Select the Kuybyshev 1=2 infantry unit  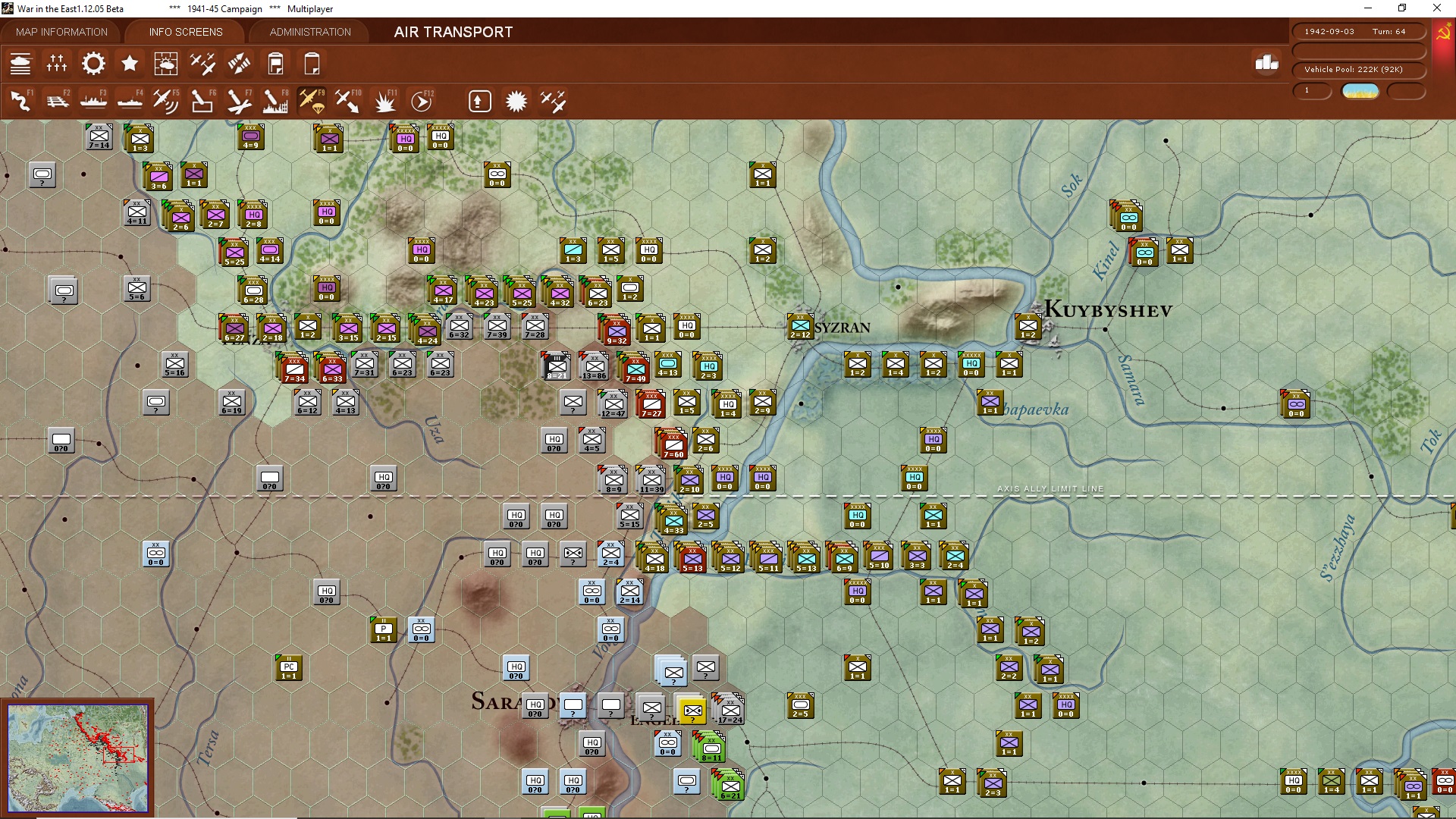(1028, 326)
